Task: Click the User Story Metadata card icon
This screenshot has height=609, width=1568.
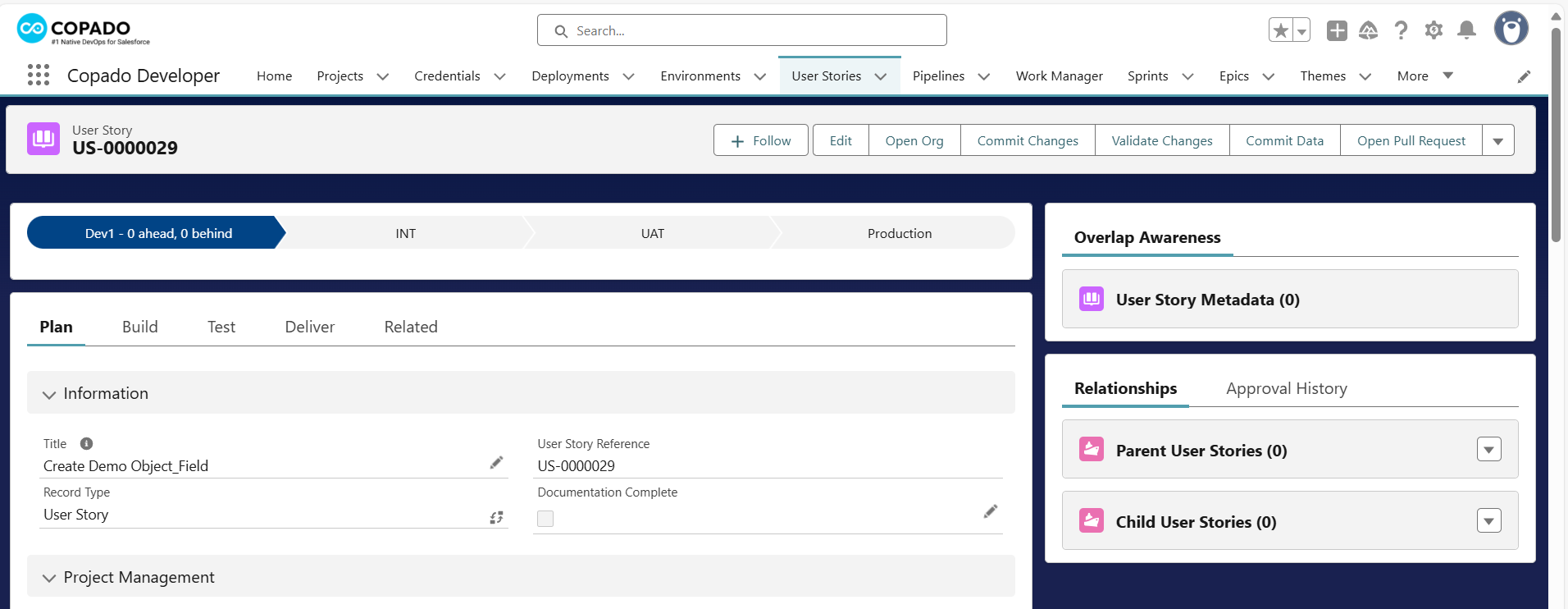Action: (1092, 299)
